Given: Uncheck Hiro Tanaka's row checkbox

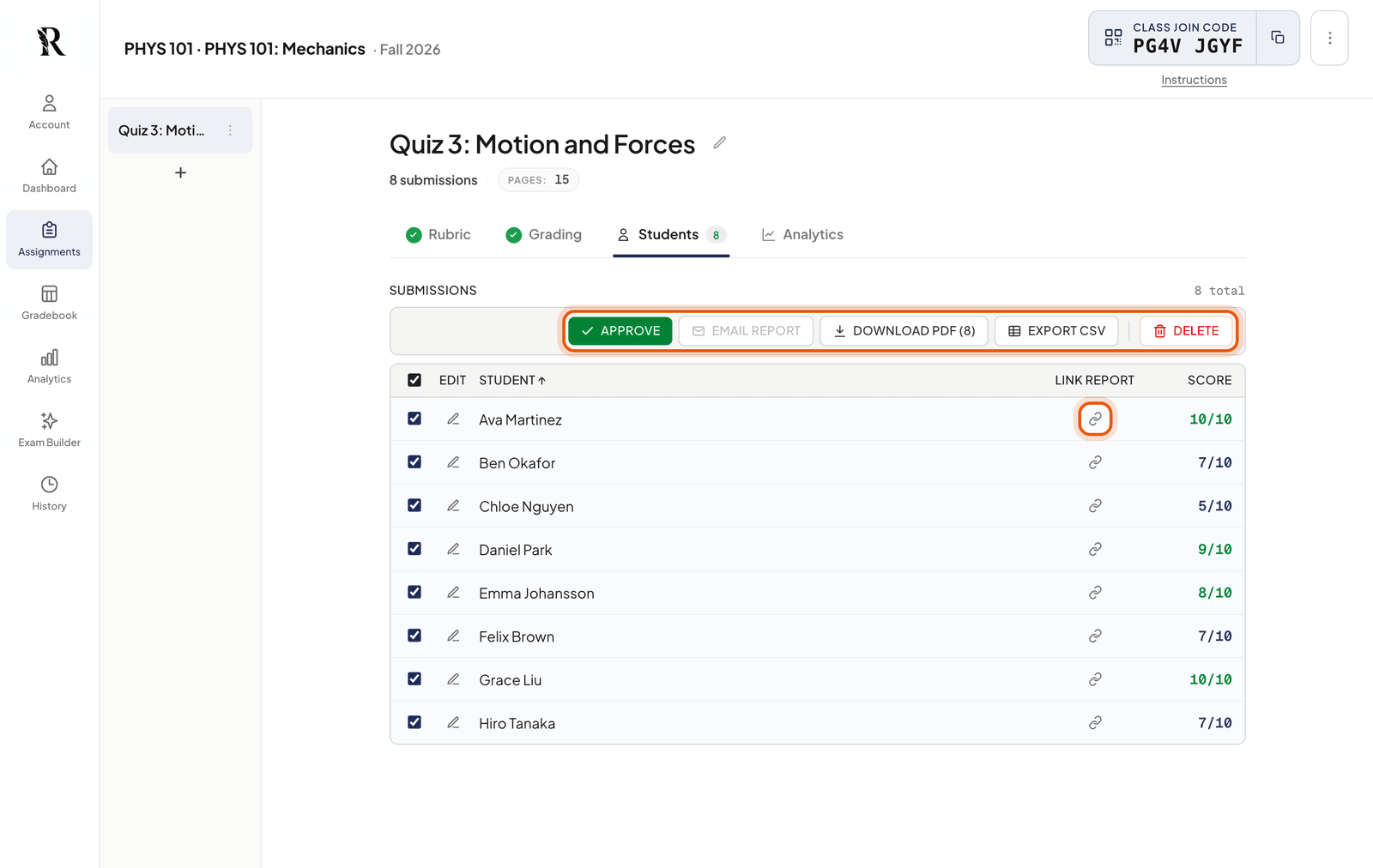Looking at the screenshot, I should click(414, 722).
